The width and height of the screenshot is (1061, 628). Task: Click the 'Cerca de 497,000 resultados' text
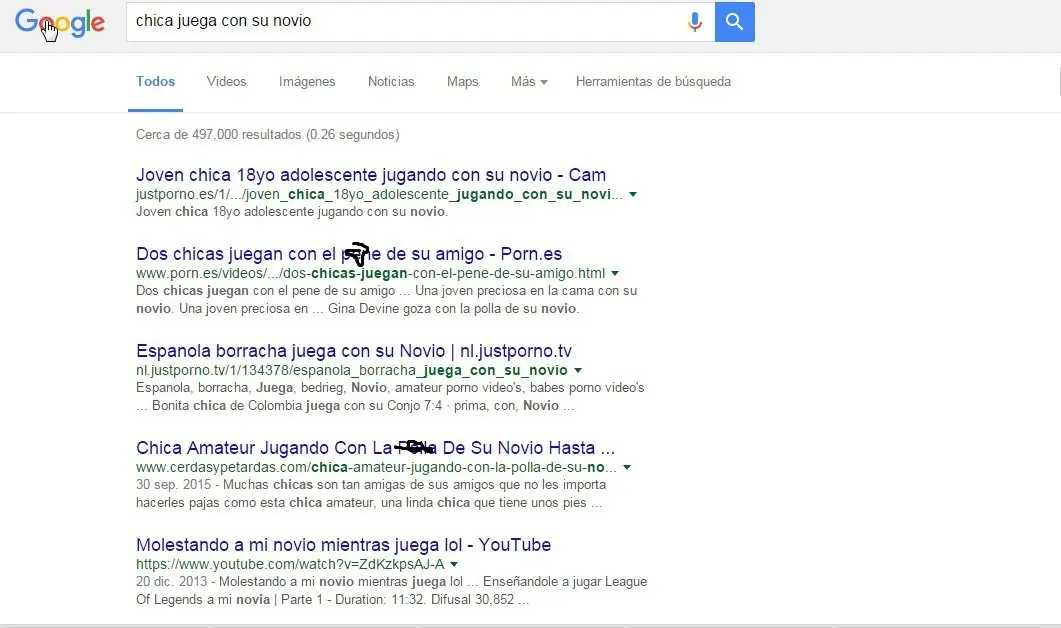[267, 135]
